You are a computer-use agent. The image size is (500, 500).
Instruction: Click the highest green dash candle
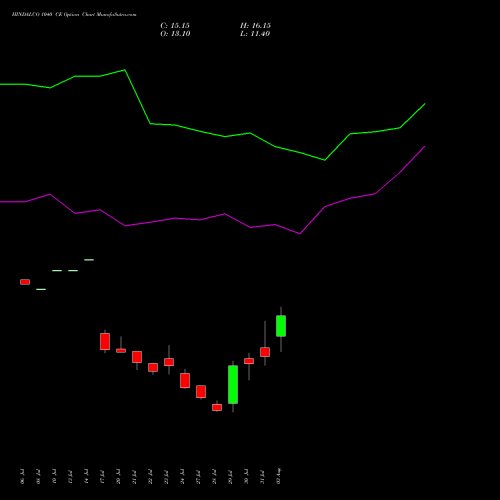89,260
